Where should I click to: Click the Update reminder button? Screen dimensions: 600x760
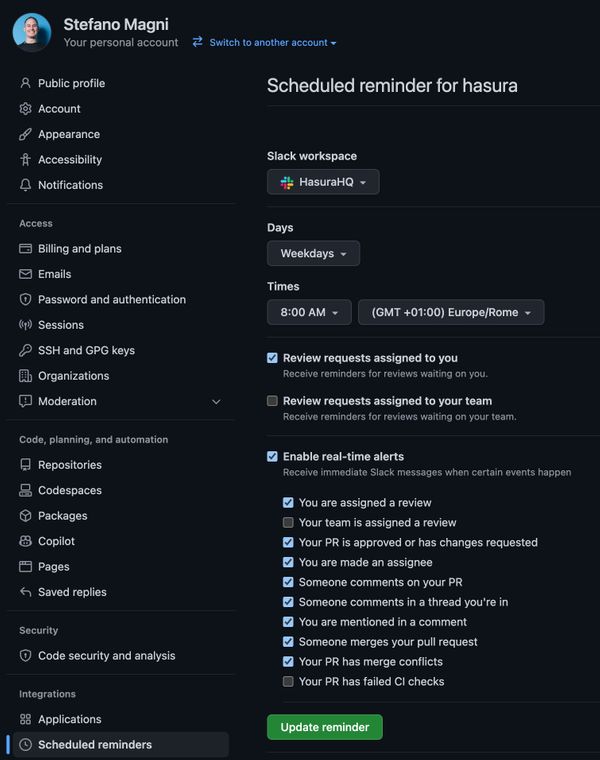(x=324, y=727)
